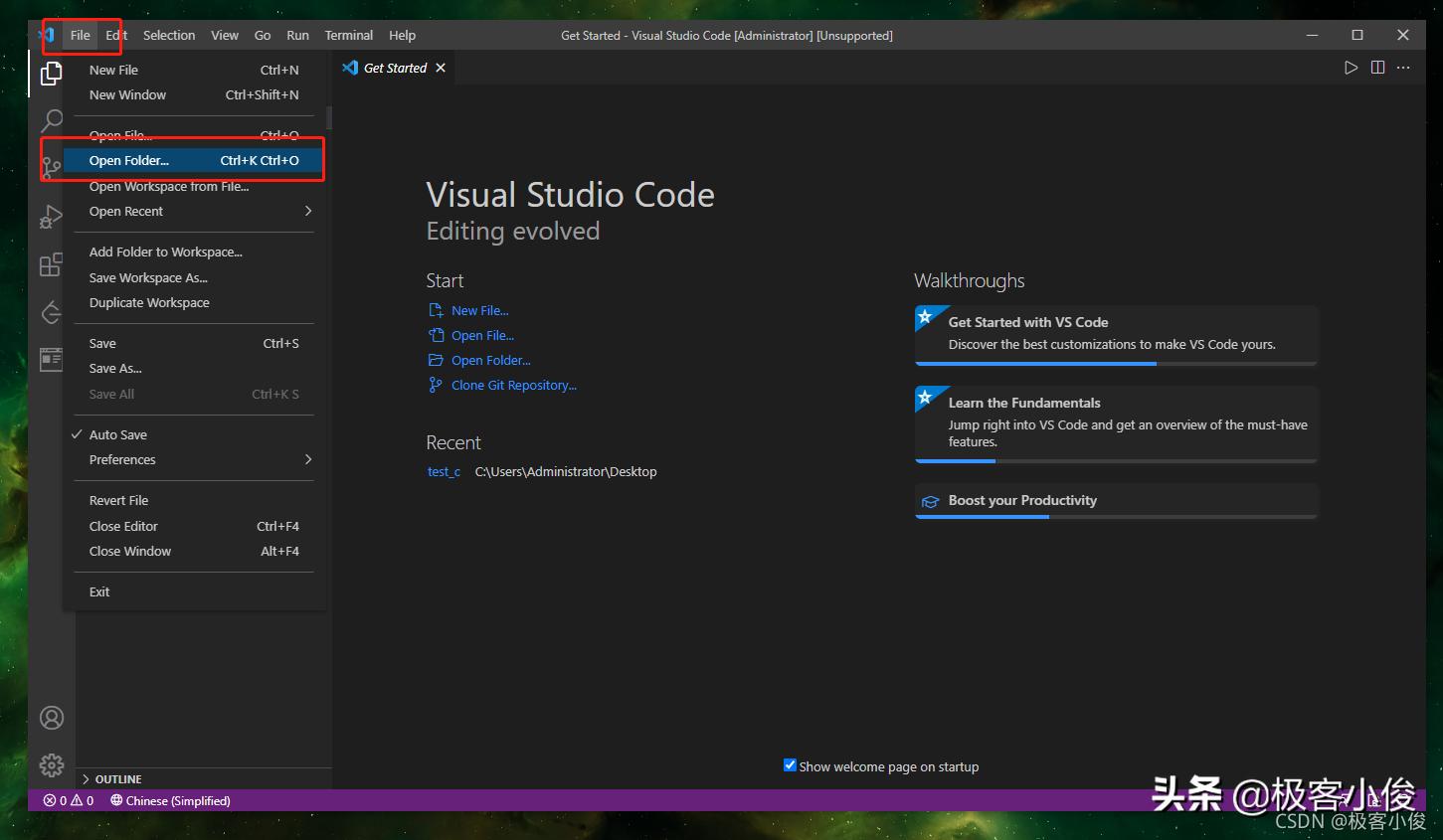Open the Explorer view in activity bar
Screen dimensions: 1443x840
point(51,74)
